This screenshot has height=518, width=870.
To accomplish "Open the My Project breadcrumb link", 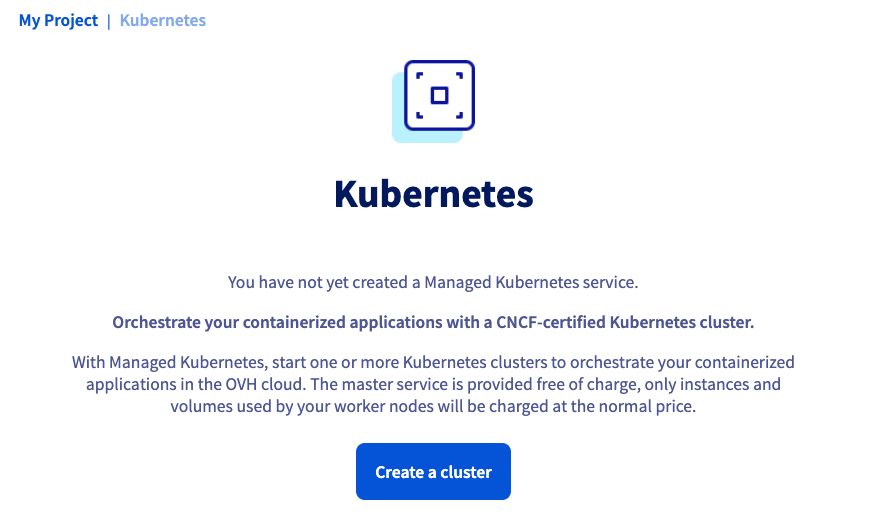I will point(58,21).
